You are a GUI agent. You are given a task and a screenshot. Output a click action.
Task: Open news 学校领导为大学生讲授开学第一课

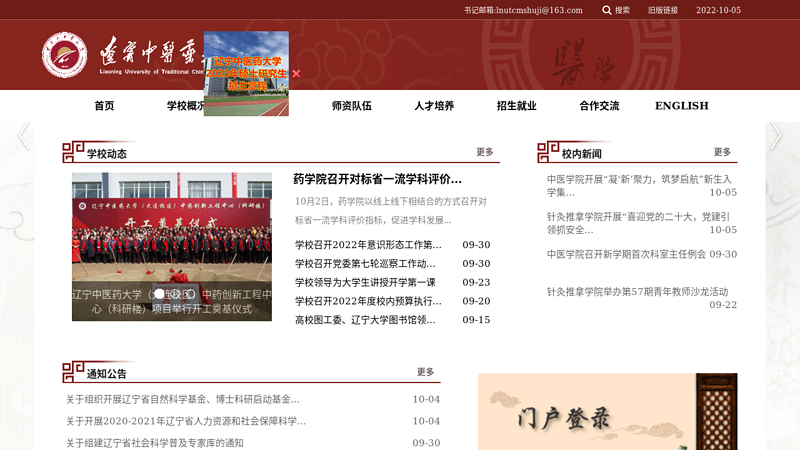365,283
